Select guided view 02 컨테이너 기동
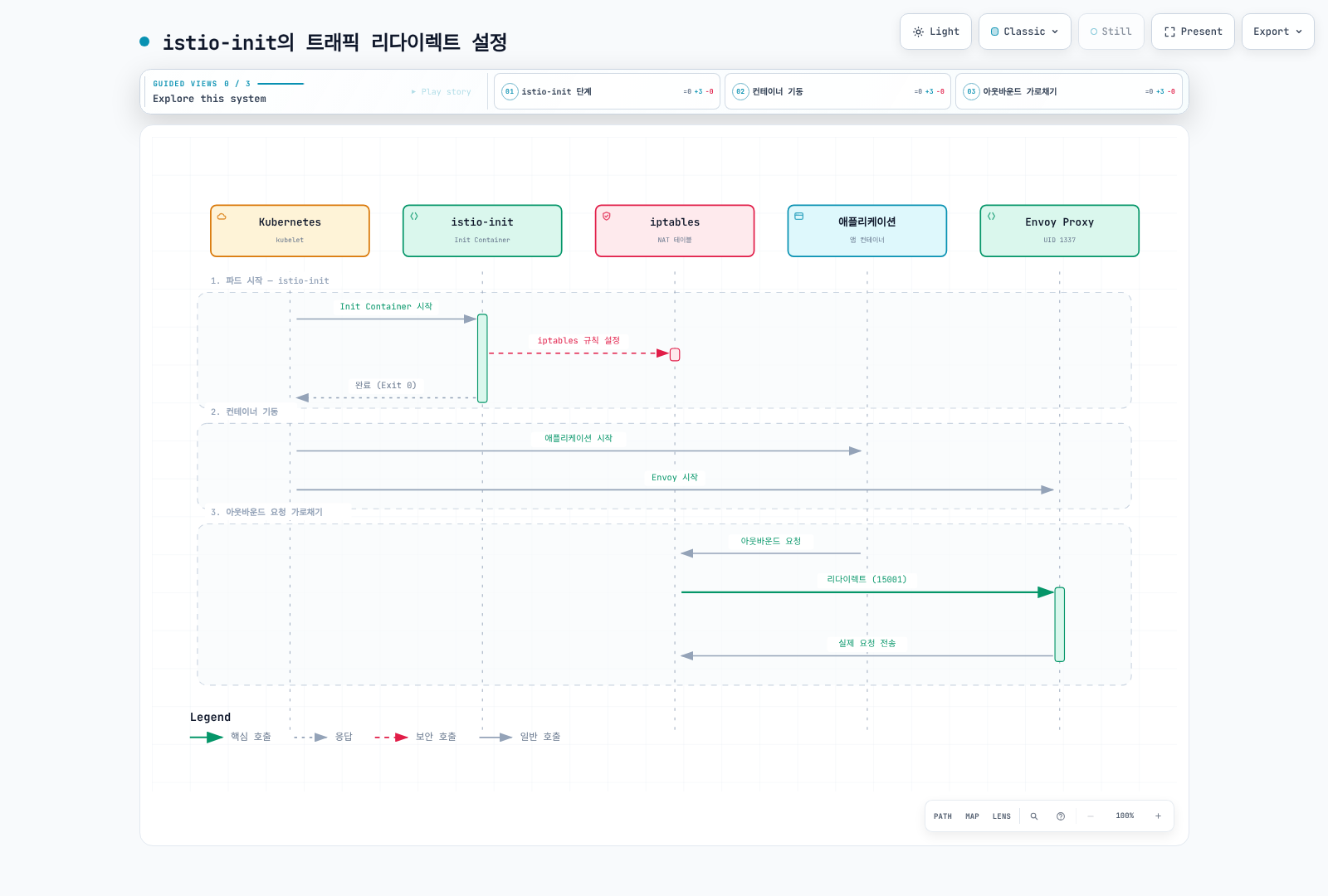Screen dimensions: 1328x896 (x=837, y=91)
